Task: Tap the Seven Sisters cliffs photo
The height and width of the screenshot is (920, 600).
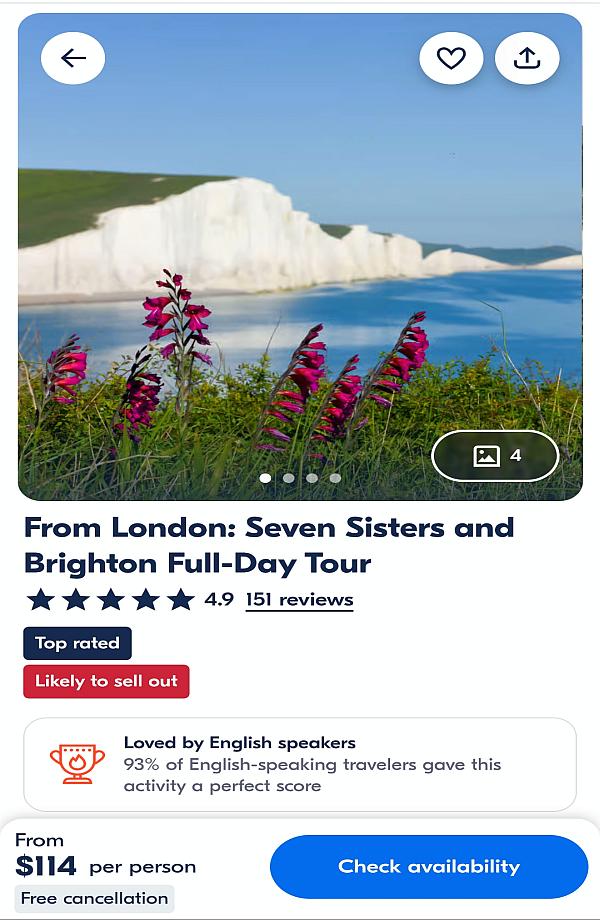Action: tap(300, 250)
